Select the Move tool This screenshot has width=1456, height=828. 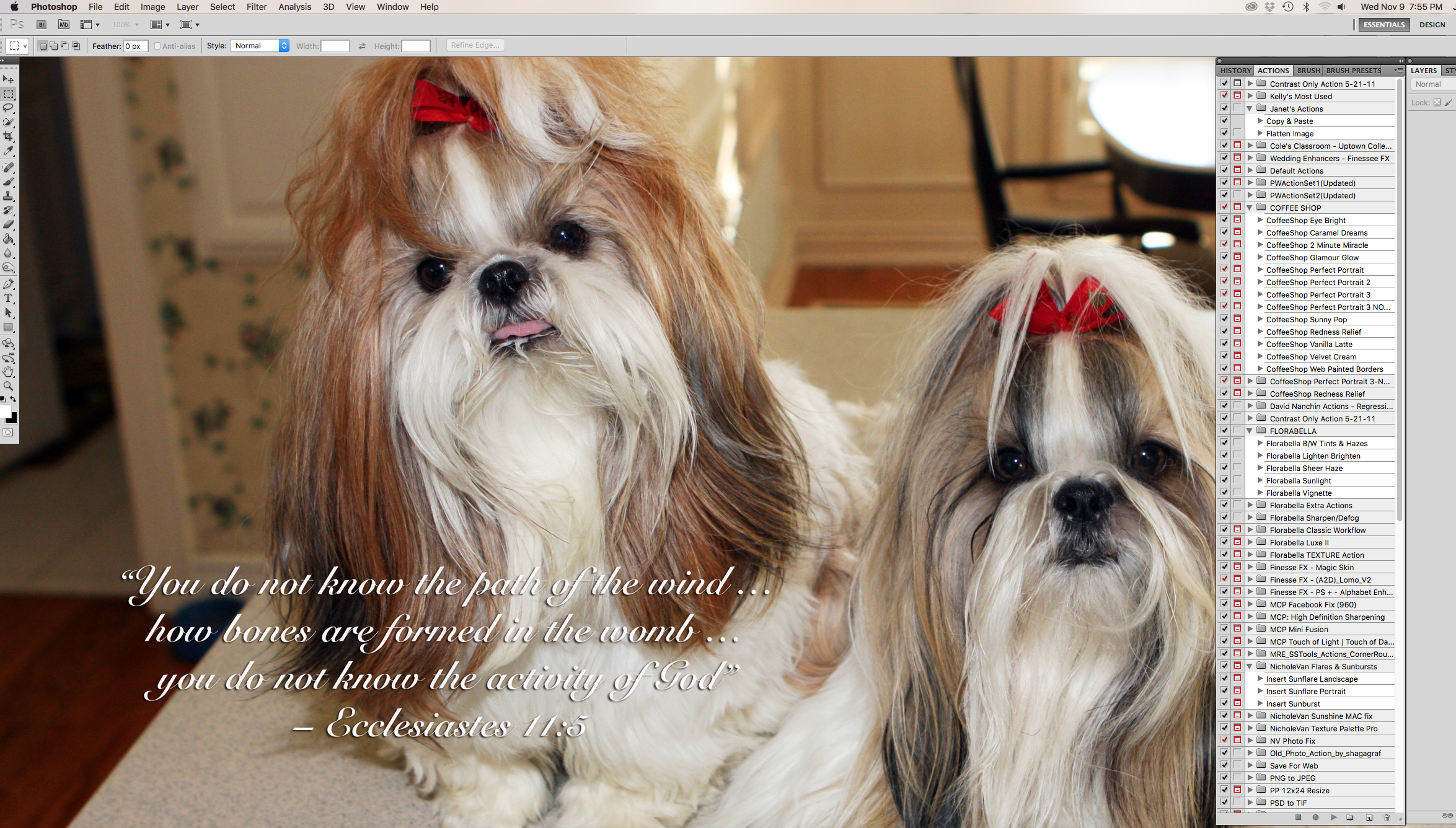(8, 79)
